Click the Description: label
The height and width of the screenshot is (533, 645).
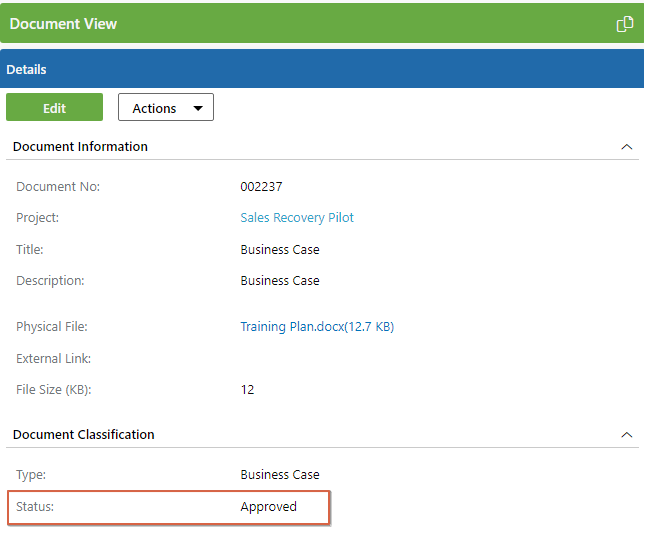click(50, 281)
